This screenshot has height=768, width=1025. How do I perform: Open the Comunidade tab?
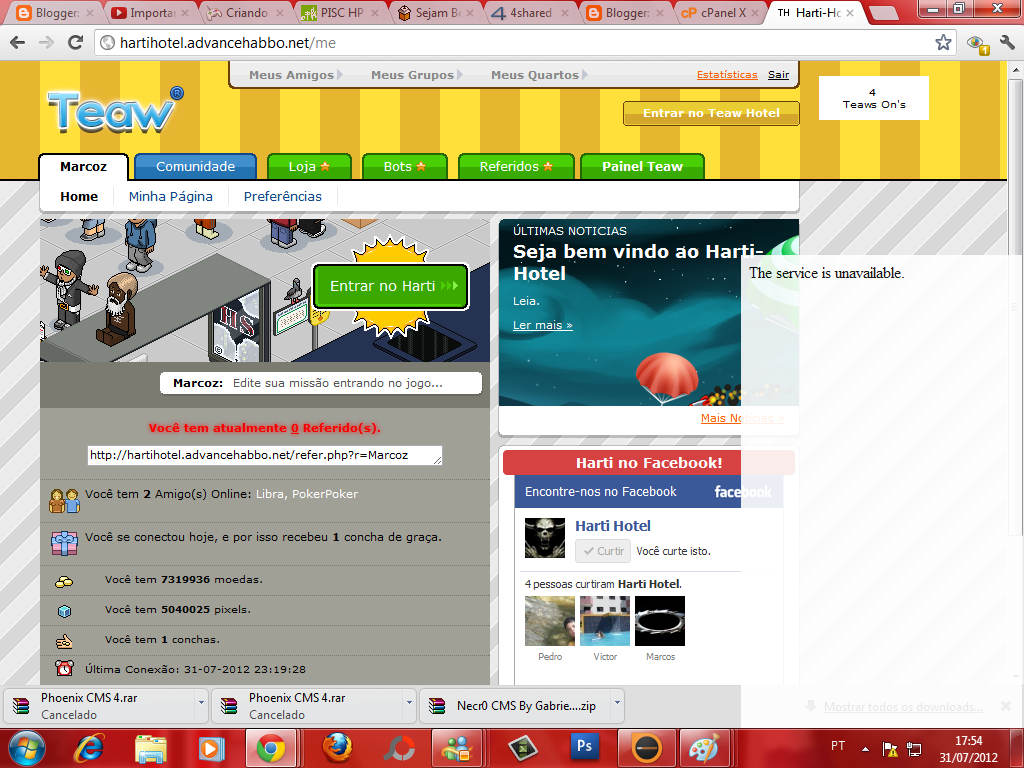tap(195, 167)
